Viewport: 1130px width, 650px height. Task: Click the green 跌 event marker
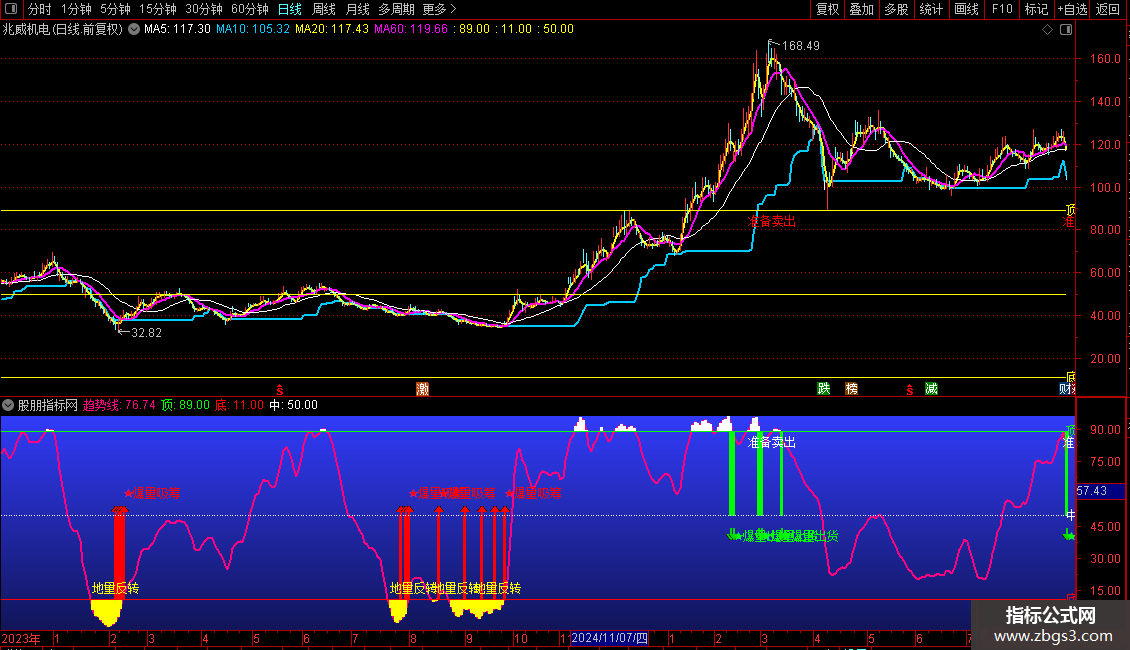[x=824, y=389]
